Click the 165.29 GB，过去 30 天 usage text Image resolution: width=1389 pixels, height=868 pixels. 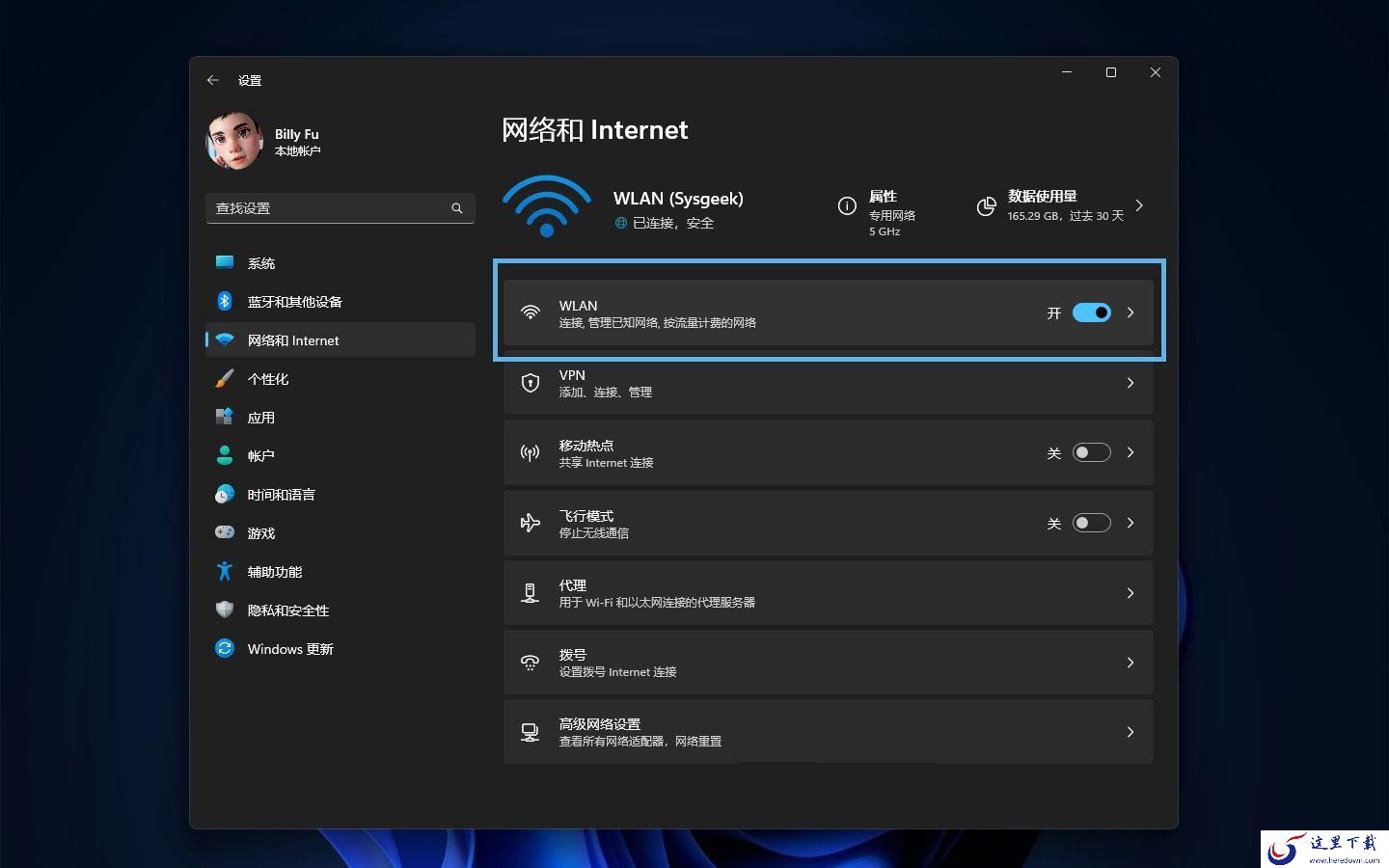point(1066,216)
